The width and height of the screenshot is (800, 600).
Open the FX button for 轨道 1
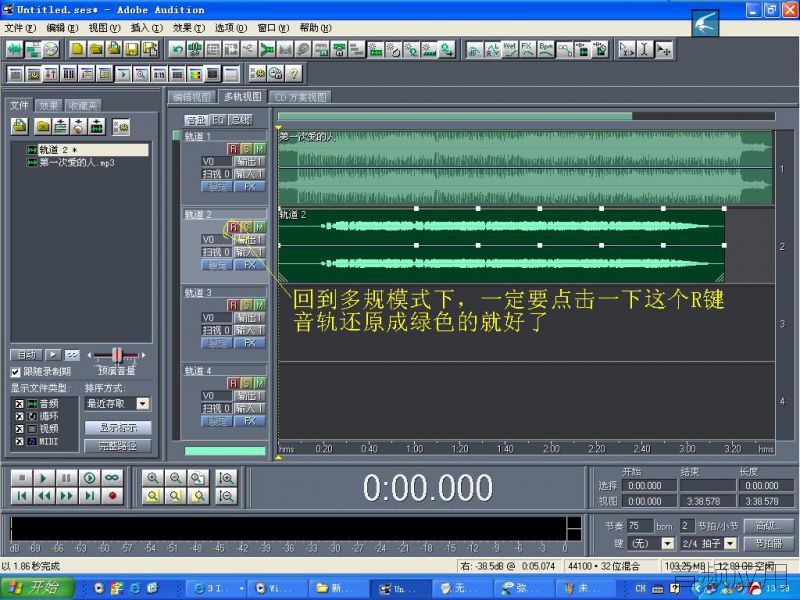(x=249, y=187)
